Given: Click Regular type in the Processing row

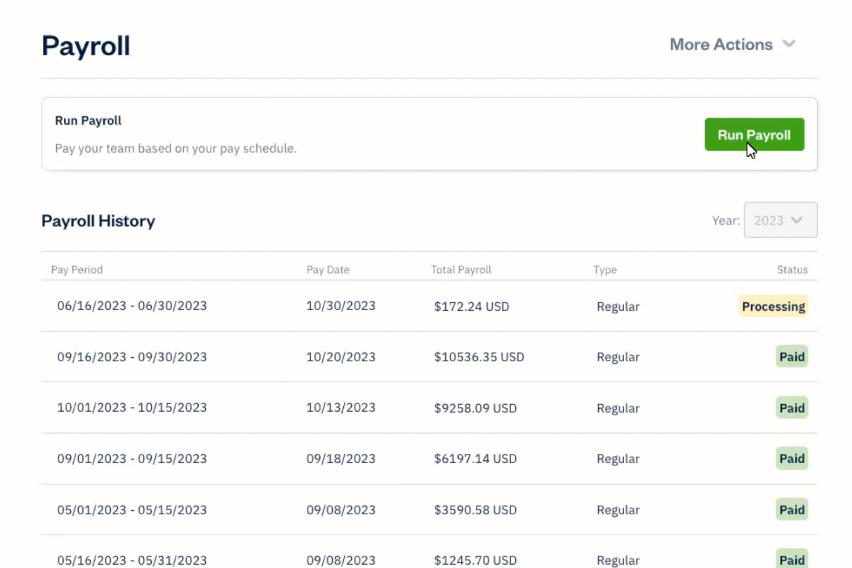Looking at the screenshot, I should (x=618, y=306).
